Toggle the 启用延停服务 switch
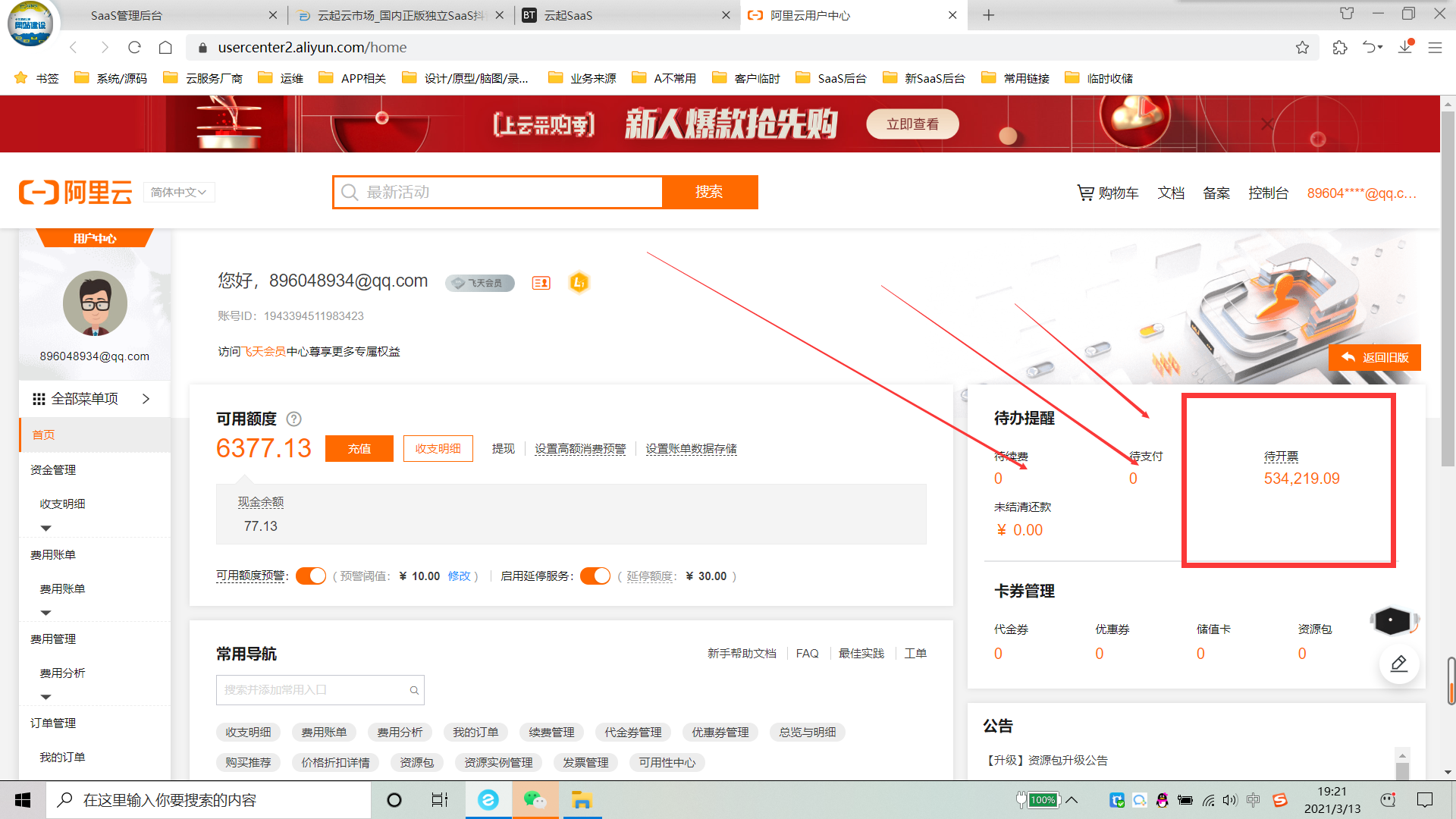Viewport: 1456px width, 819px height. [x=595, y=576]
